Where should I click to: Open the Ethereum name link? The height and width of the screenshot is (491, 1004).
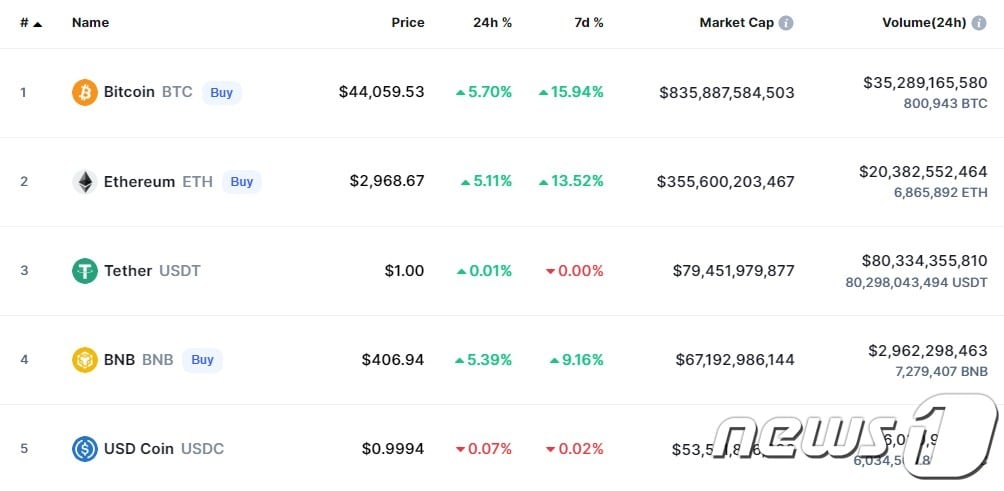pos(139,182)
